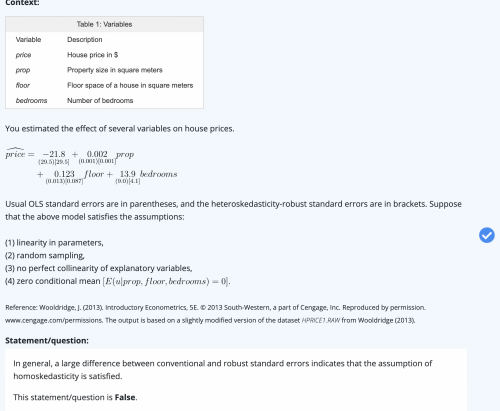
Task: Click assumption (1) linearity in parameters
Action: 54,243
